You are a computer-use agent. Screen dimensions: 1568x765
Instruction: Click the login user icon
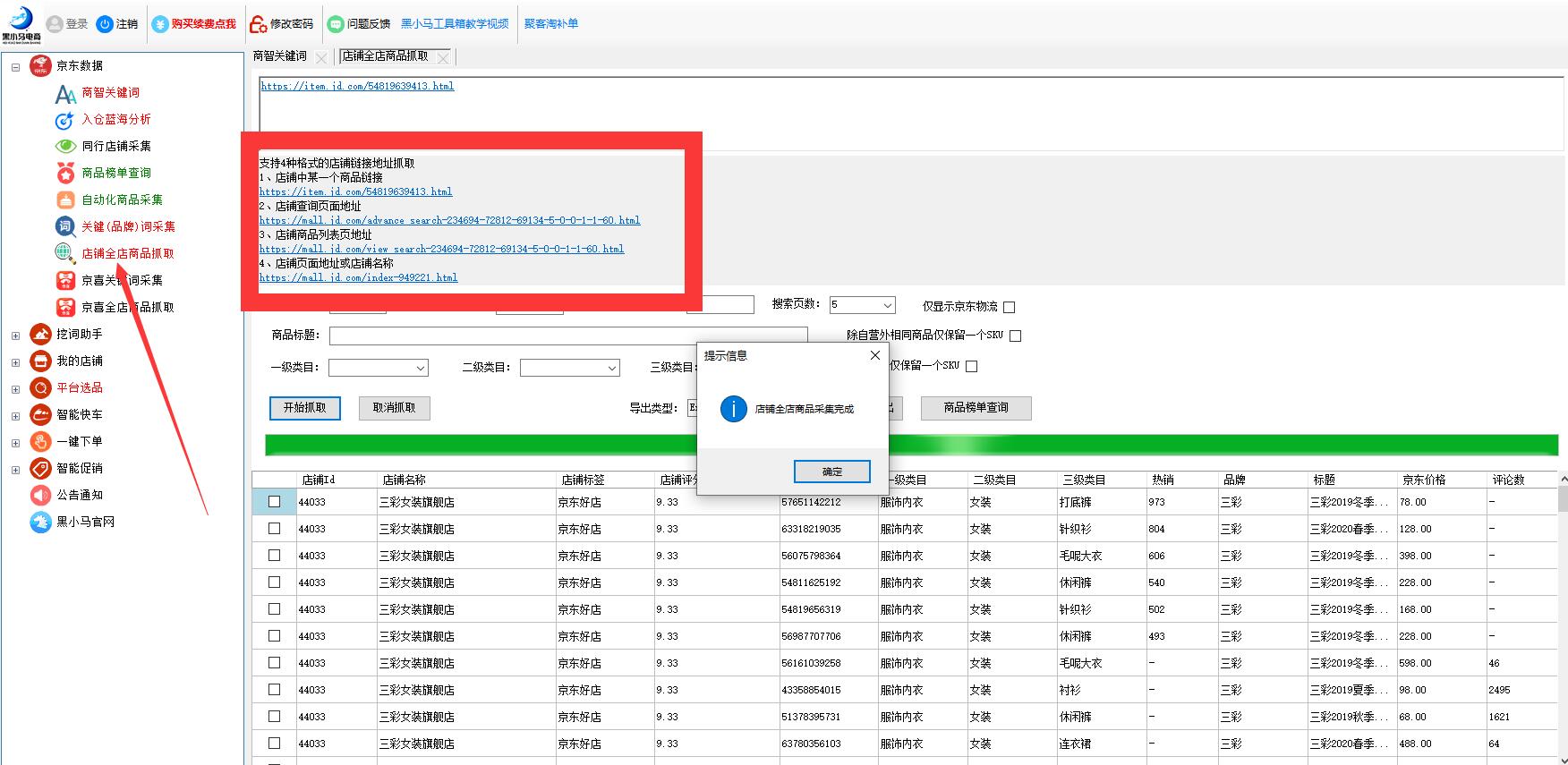[x=55, y=24]
